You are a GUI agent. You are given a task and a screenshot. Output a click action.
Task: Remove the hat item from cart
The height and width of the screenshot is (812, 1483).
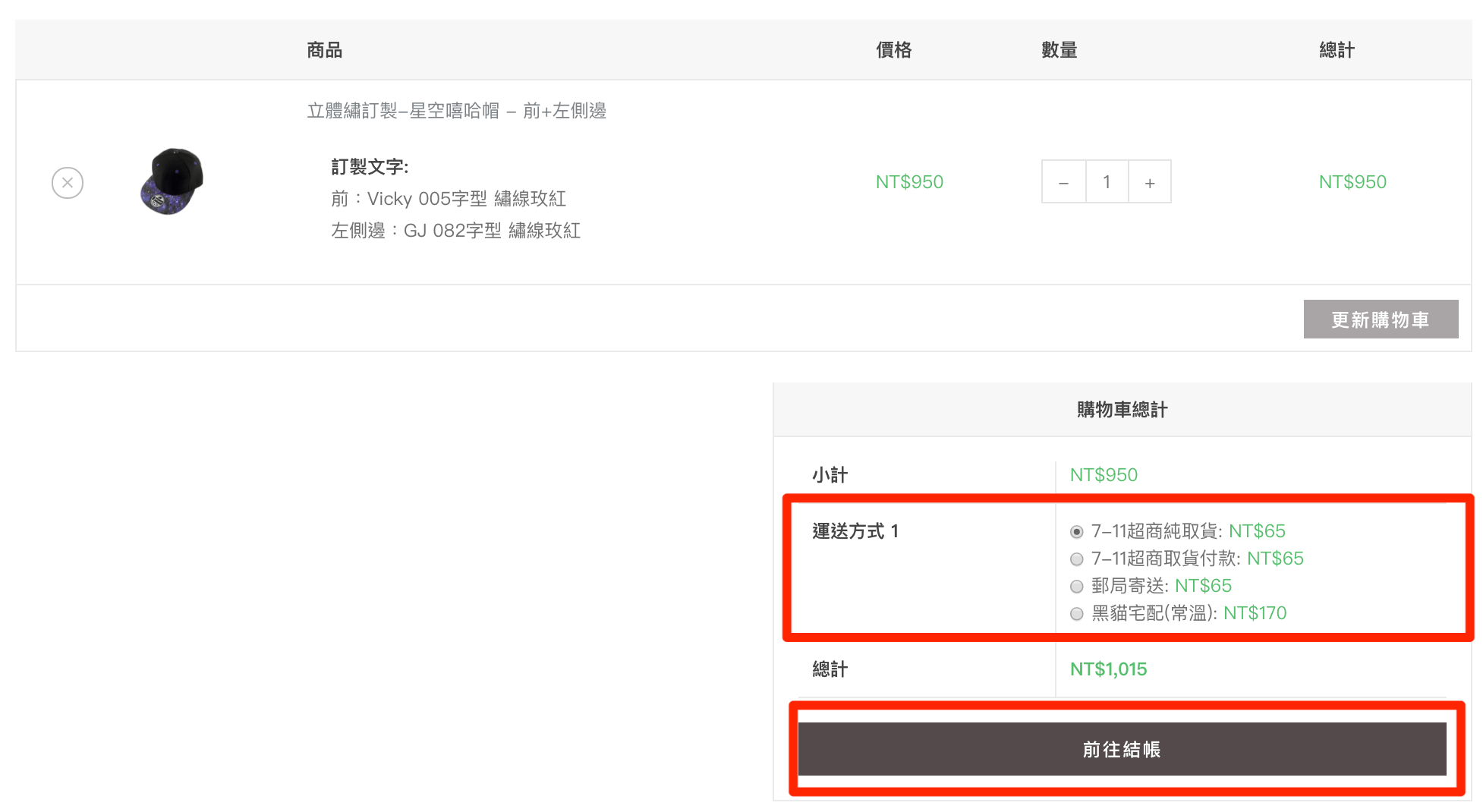pos(68,183)
